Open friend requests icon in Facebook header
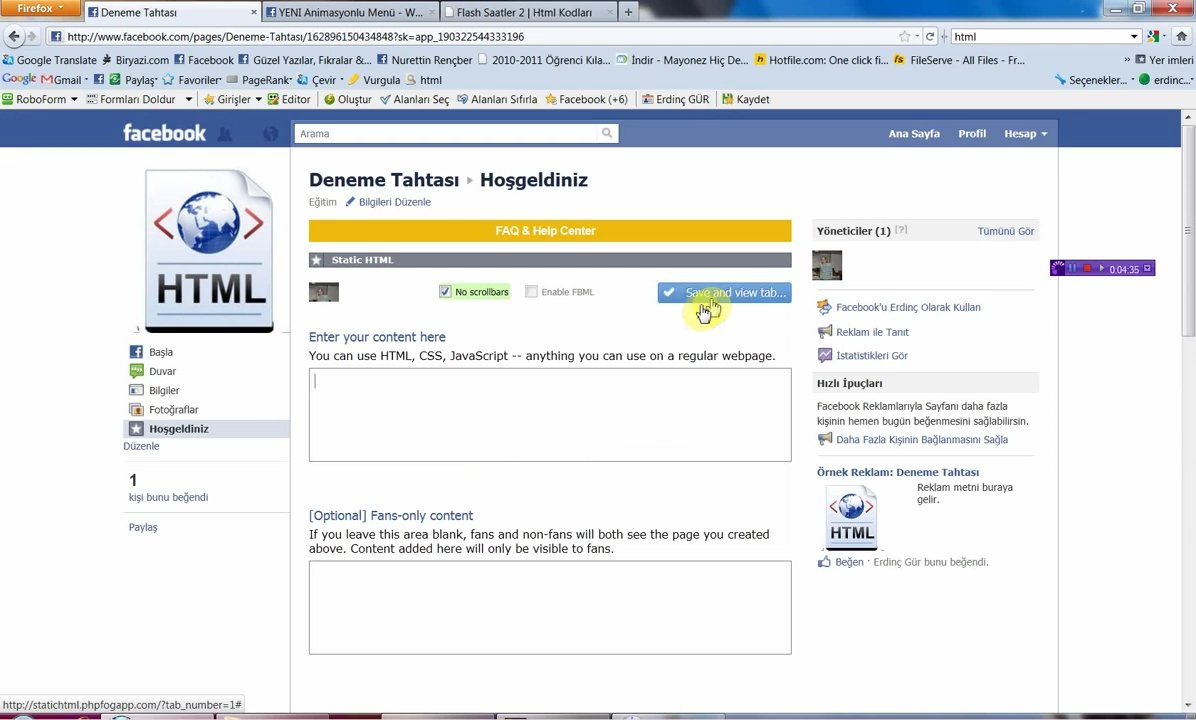Image resolution: width=1196 pixels, height=720 pixels. (x=224, y=133)
